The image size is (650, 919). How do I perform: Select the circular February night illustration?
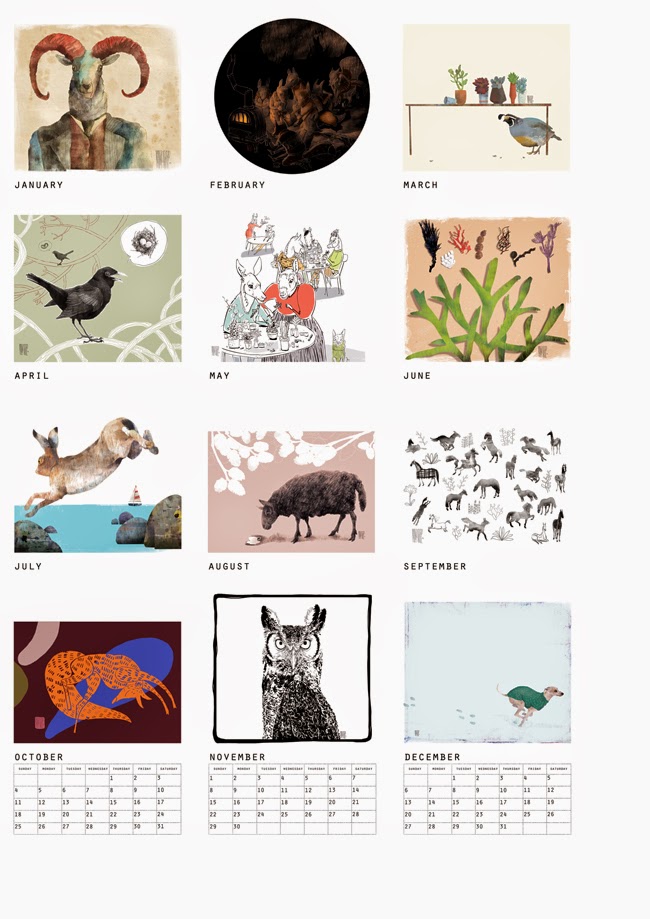[292, 96]
